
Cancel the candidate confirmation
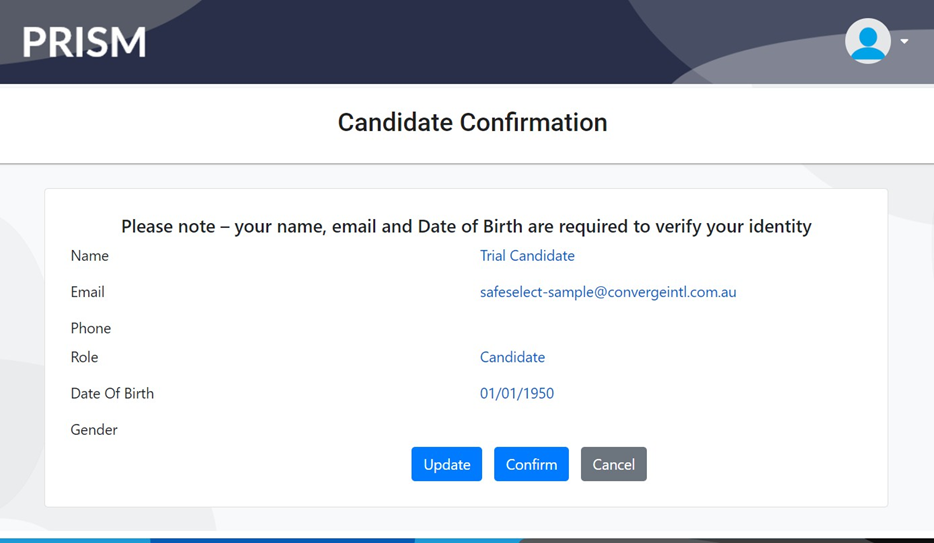613,464
